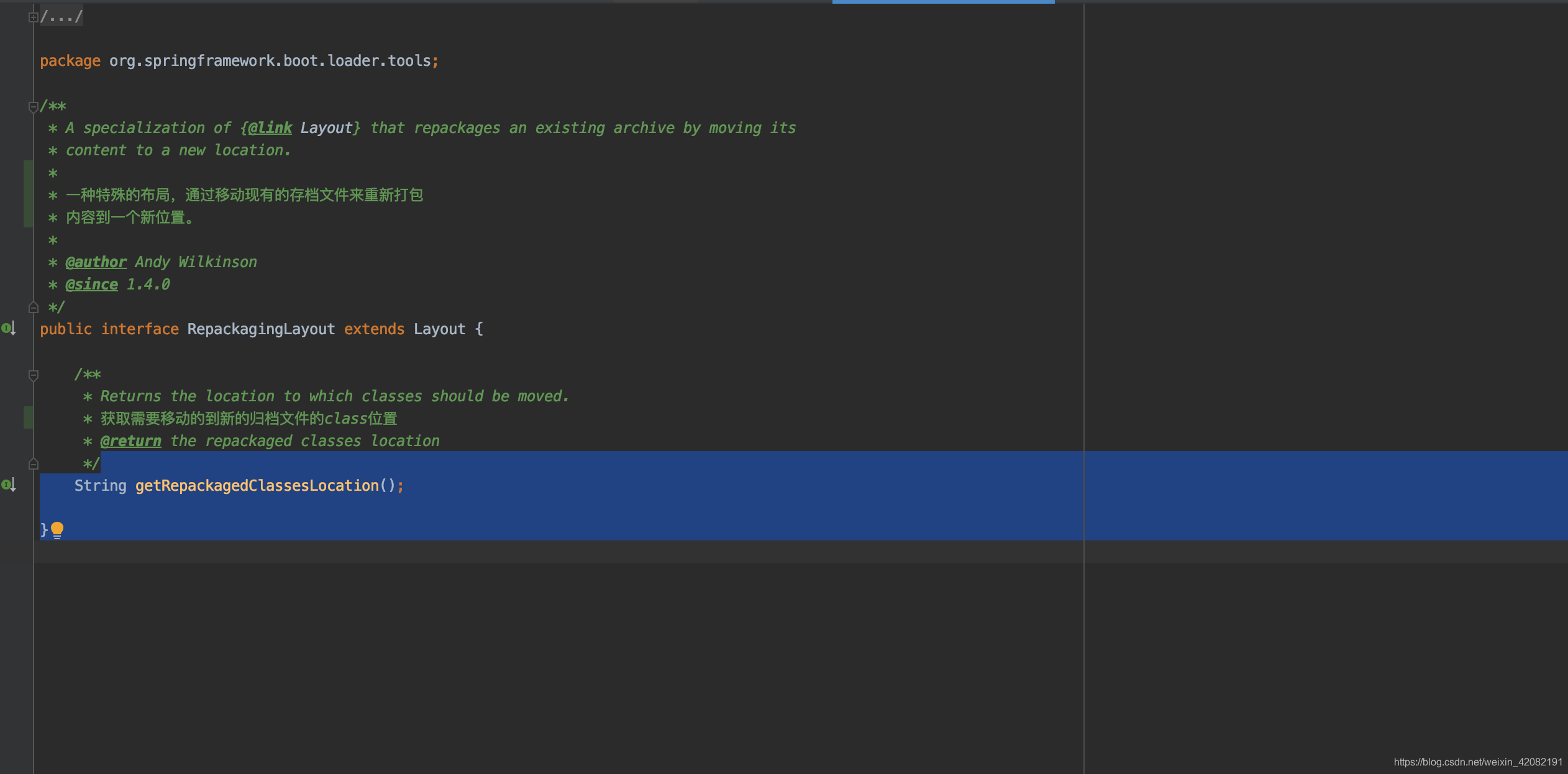
Task: Click green change marker beside method comment
Action: pyautogui.click(x=28, y=417)
